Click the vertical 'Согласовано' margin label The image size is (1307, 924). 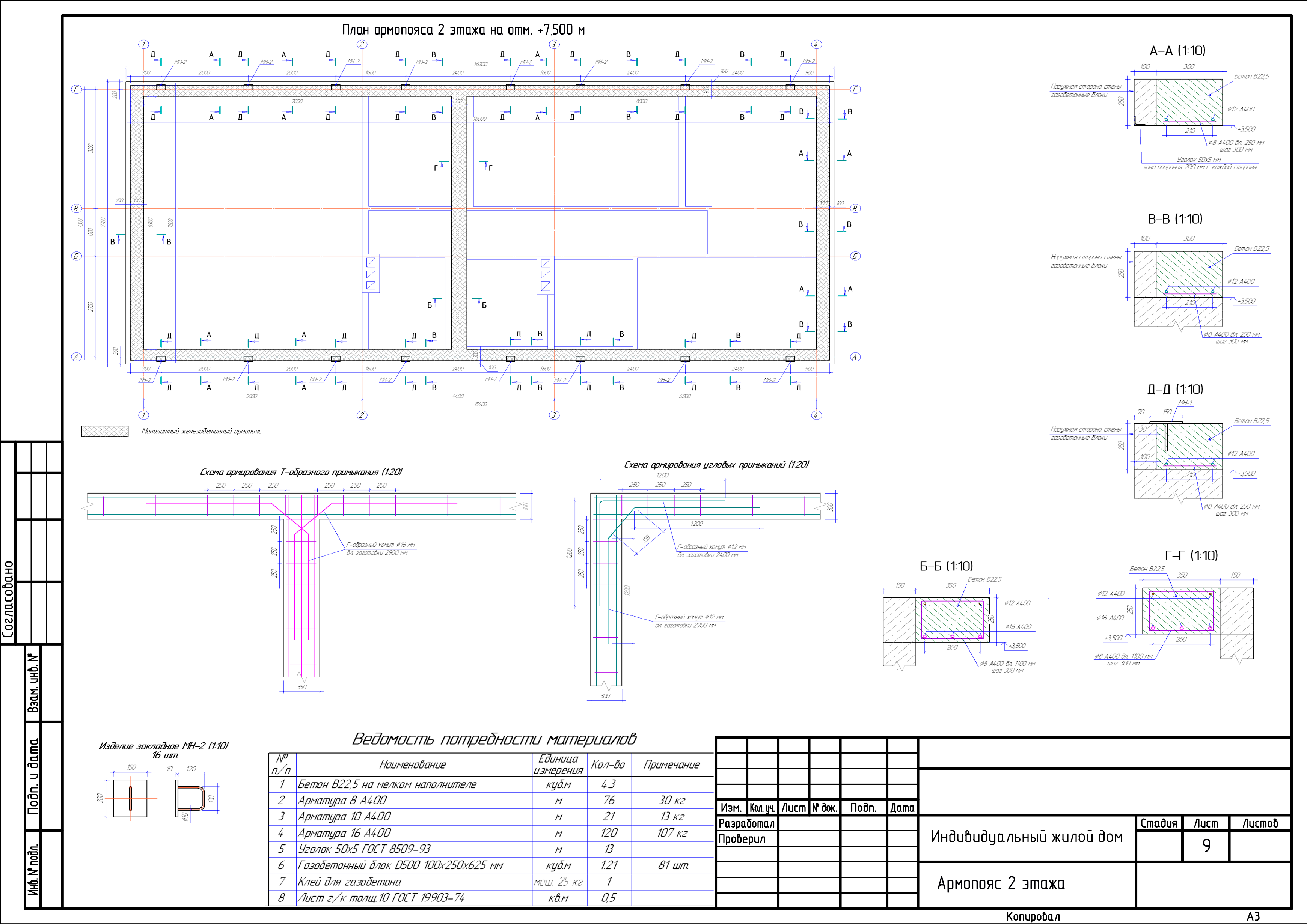click(x=8, y=599)
